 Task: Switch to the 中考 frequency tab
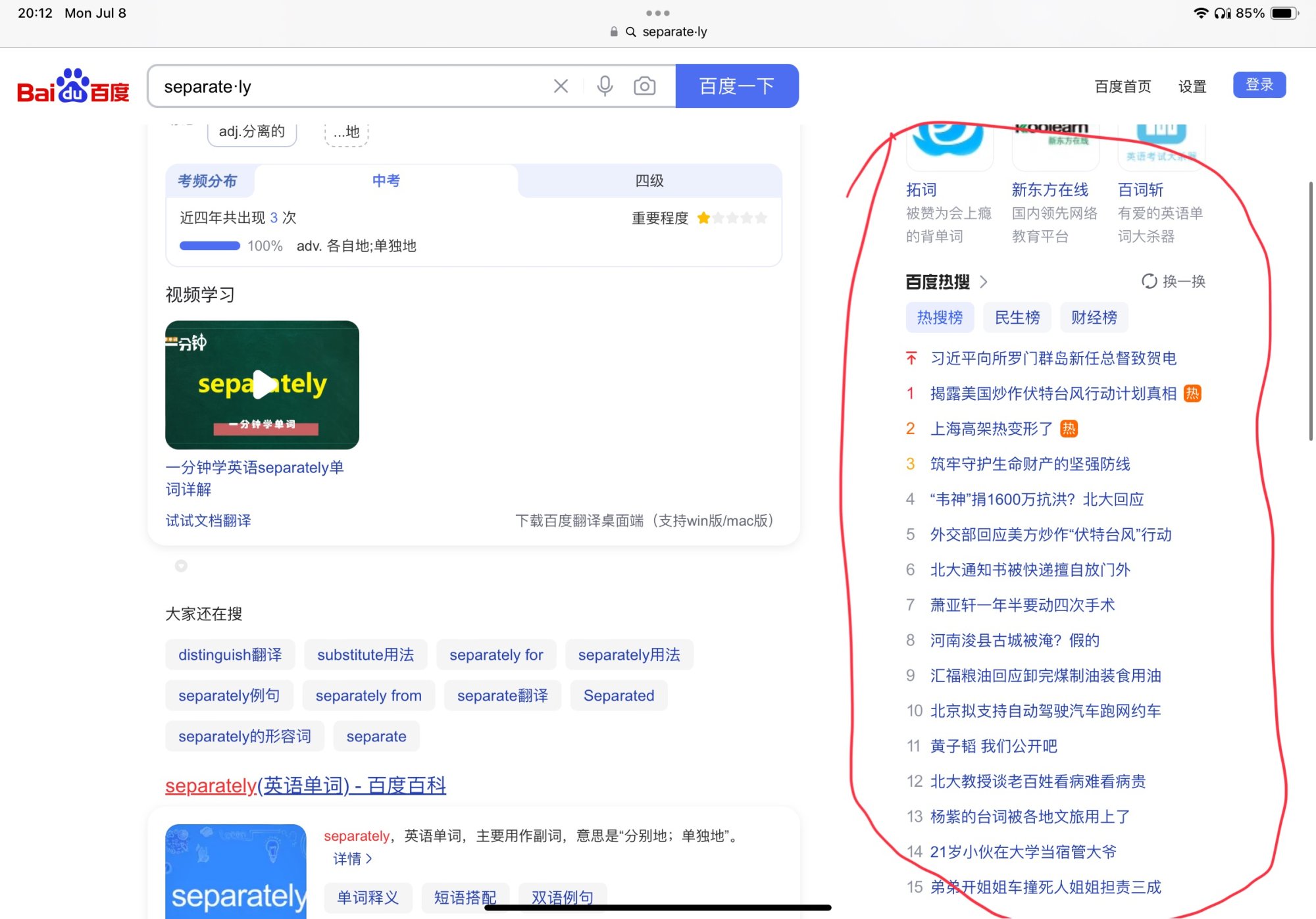pos(386,181)
